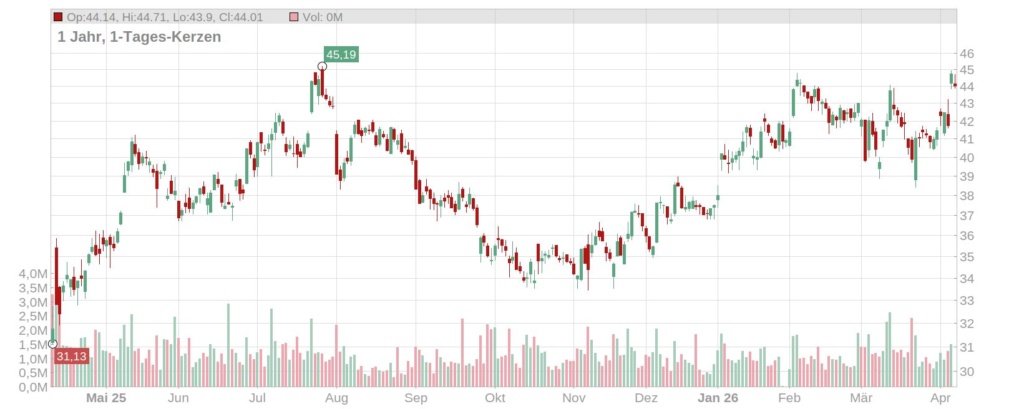Click the 38 price axis label
This screenshot has width=1024, height=409.
tap(966, 195)
